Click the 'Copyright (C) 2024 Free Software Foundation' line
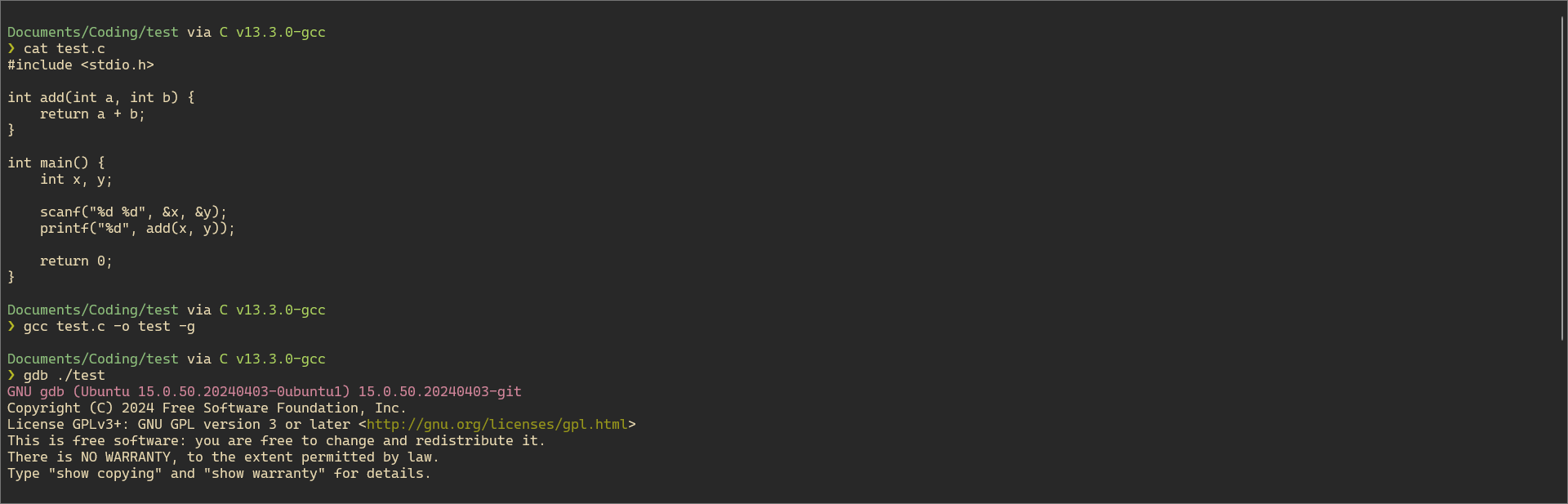The width and height of the screenshot is (1568, 504). point(207,408)
